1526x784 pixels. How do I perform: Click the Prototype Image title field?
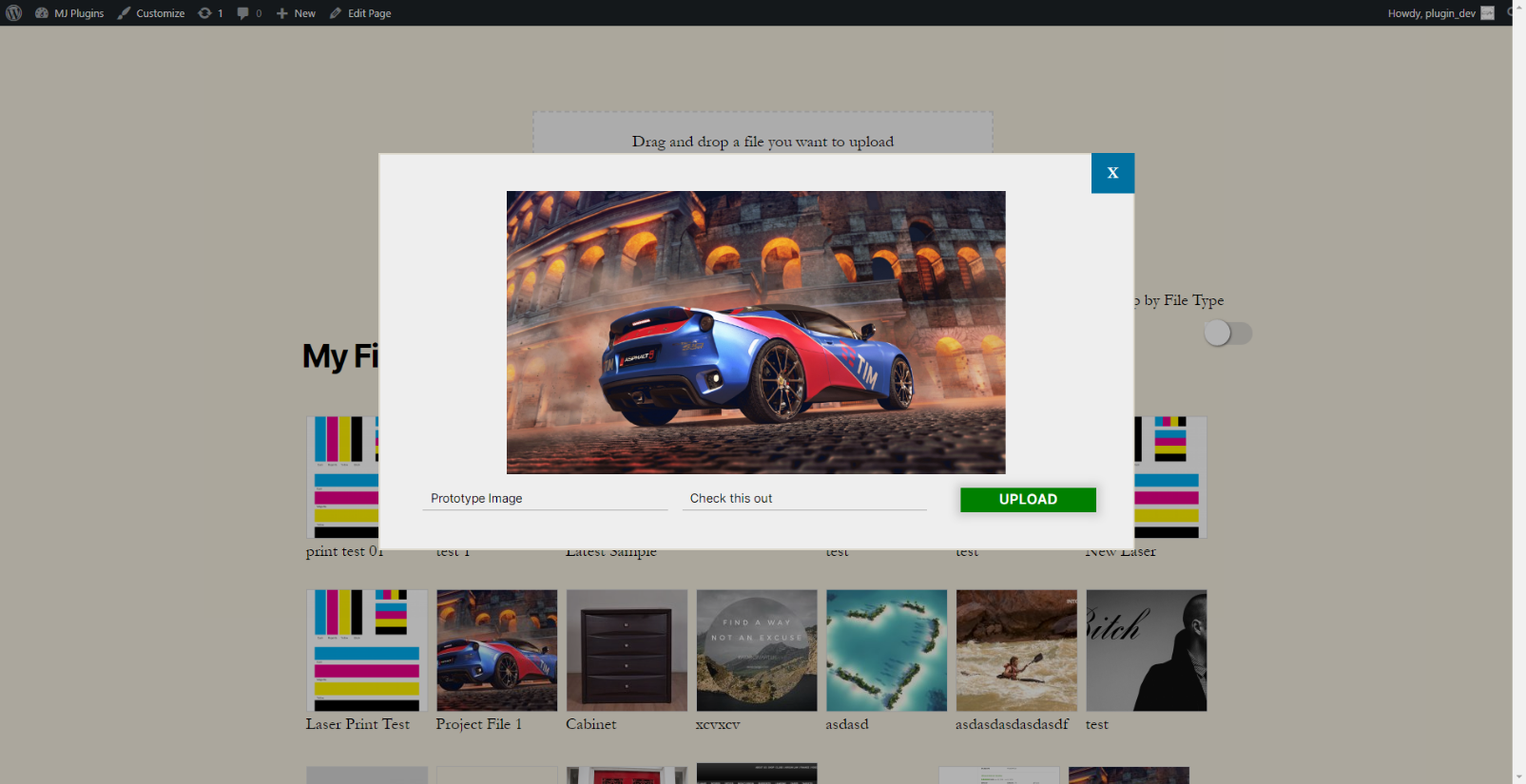pyautogui.click(x=545, y=498)
